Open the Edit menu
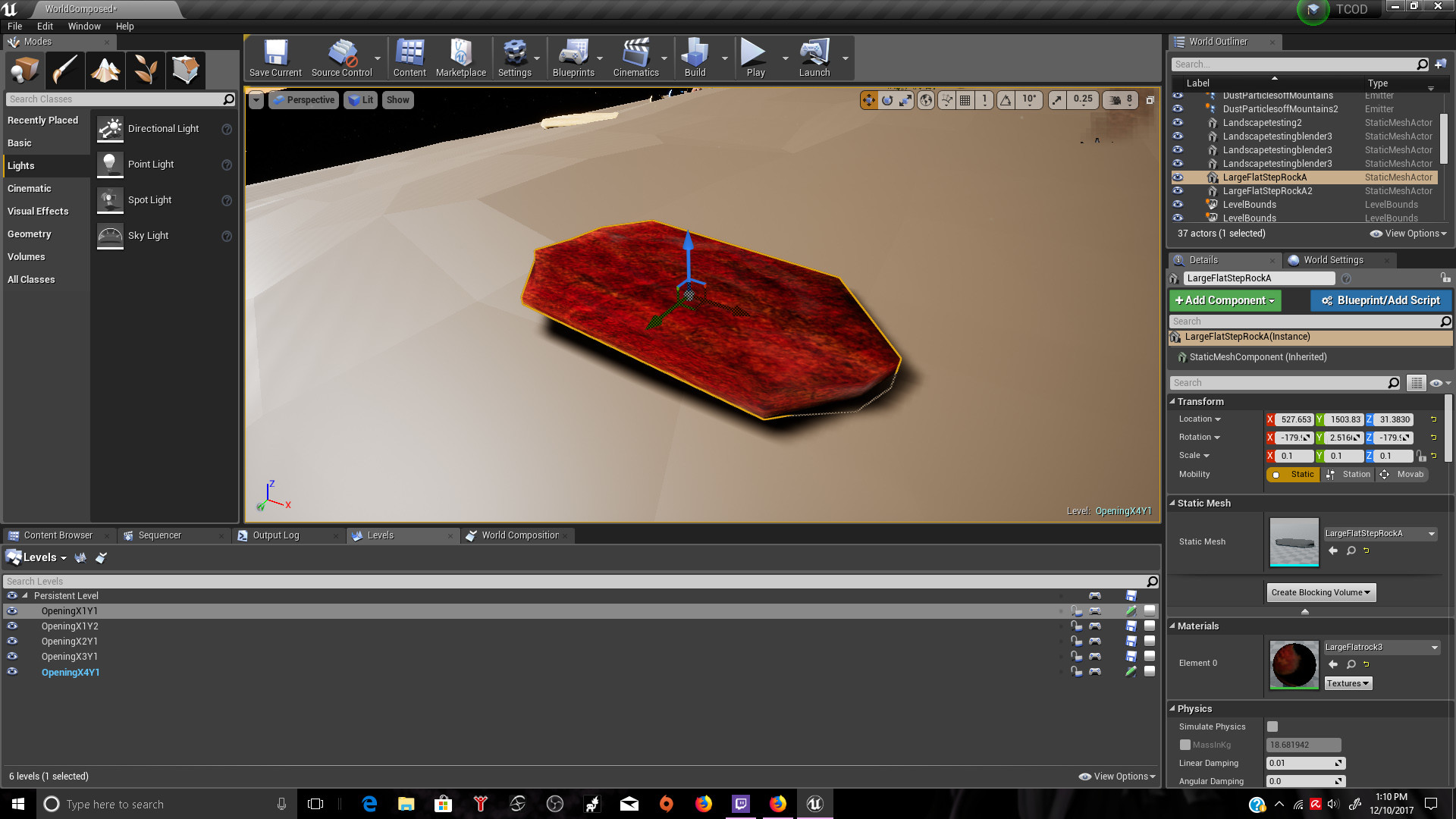The width and height of the screenshot is (1456, 819). click(45, 26)
